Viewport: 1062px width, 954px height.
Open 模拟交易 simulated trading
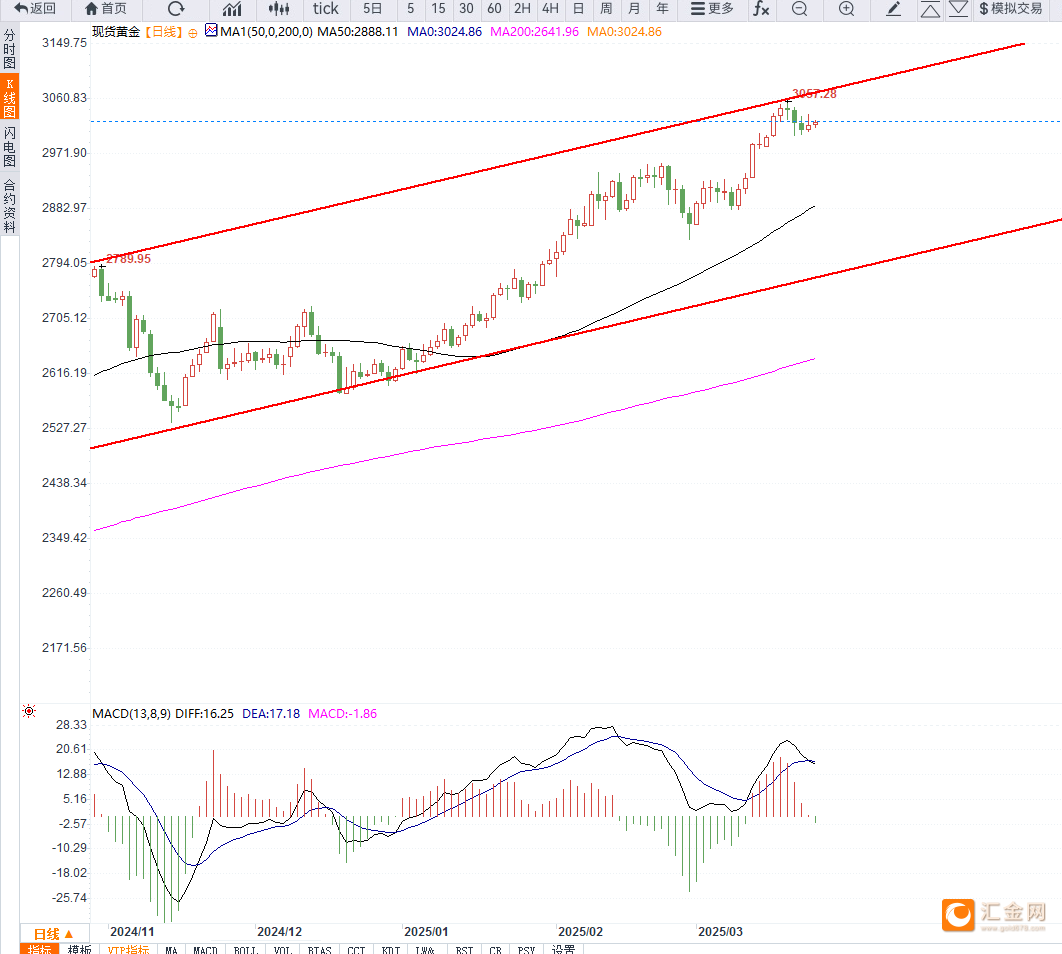[1011, 9]
